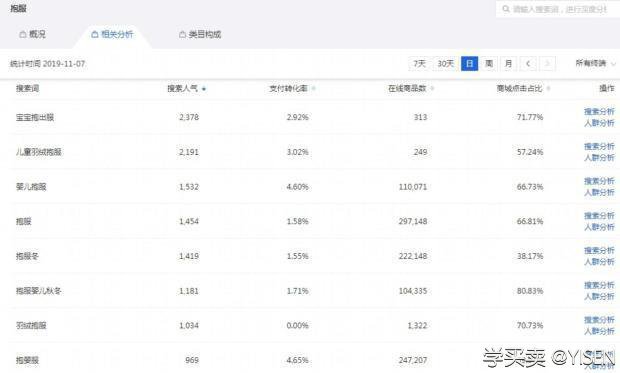This screenshot has width=620, height=373.
Task: Switch to the 概况 tab
Action: [32, 34]
